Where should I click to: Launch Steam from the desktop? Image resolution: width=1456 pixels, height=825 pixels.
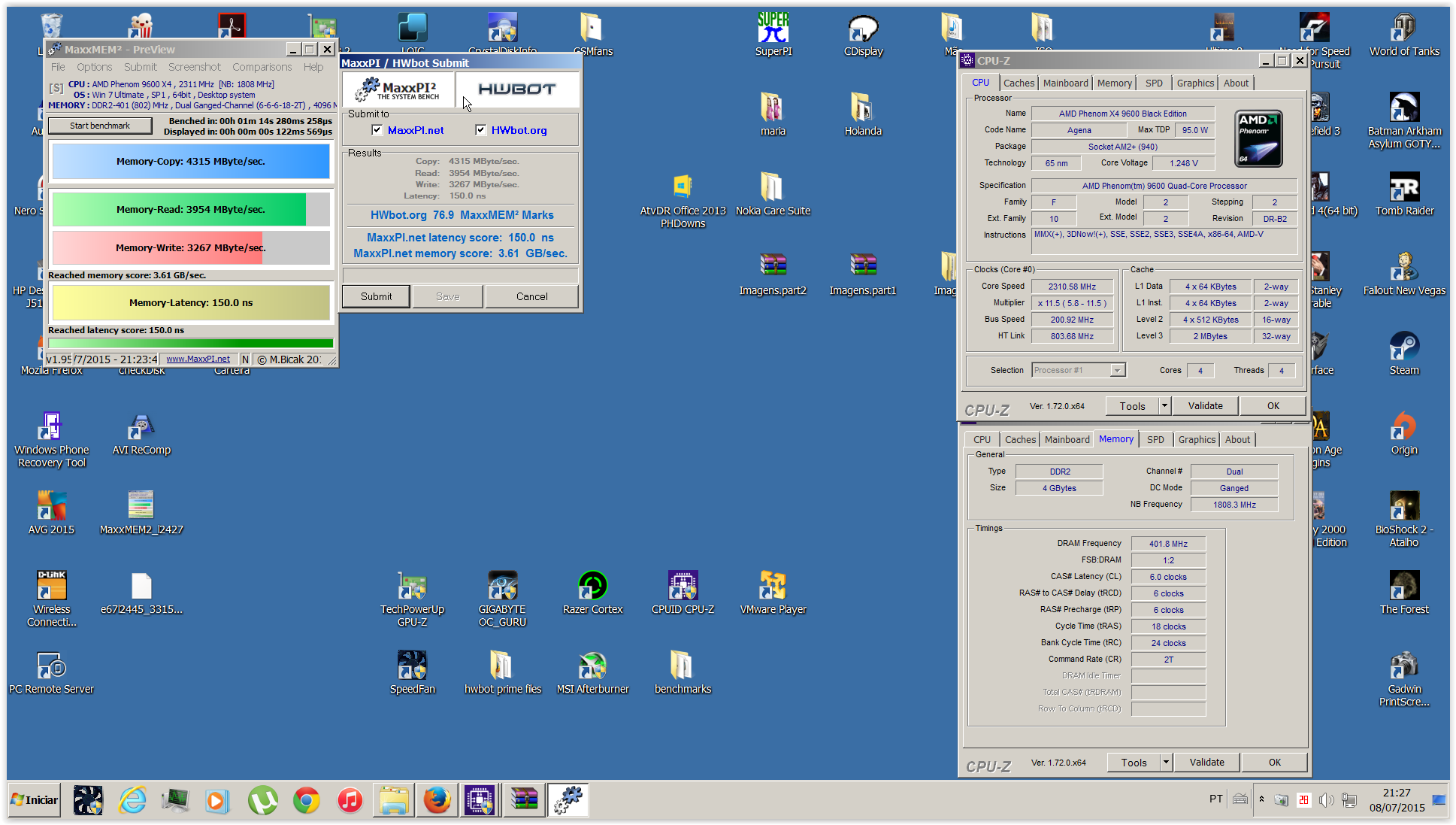tap(1404, 354)
